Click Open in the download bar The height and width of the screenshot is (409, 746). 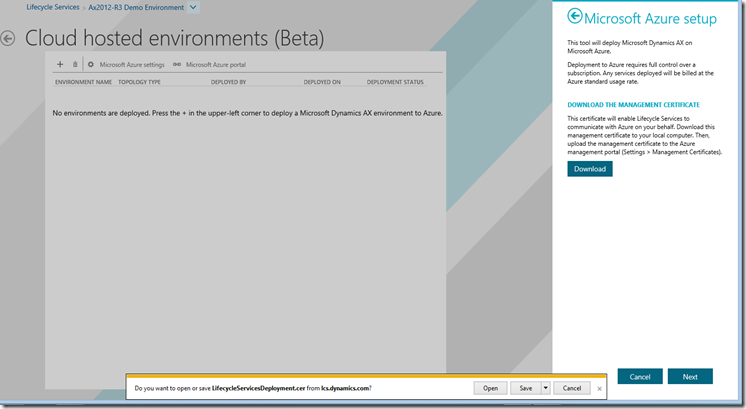[491, 388]
